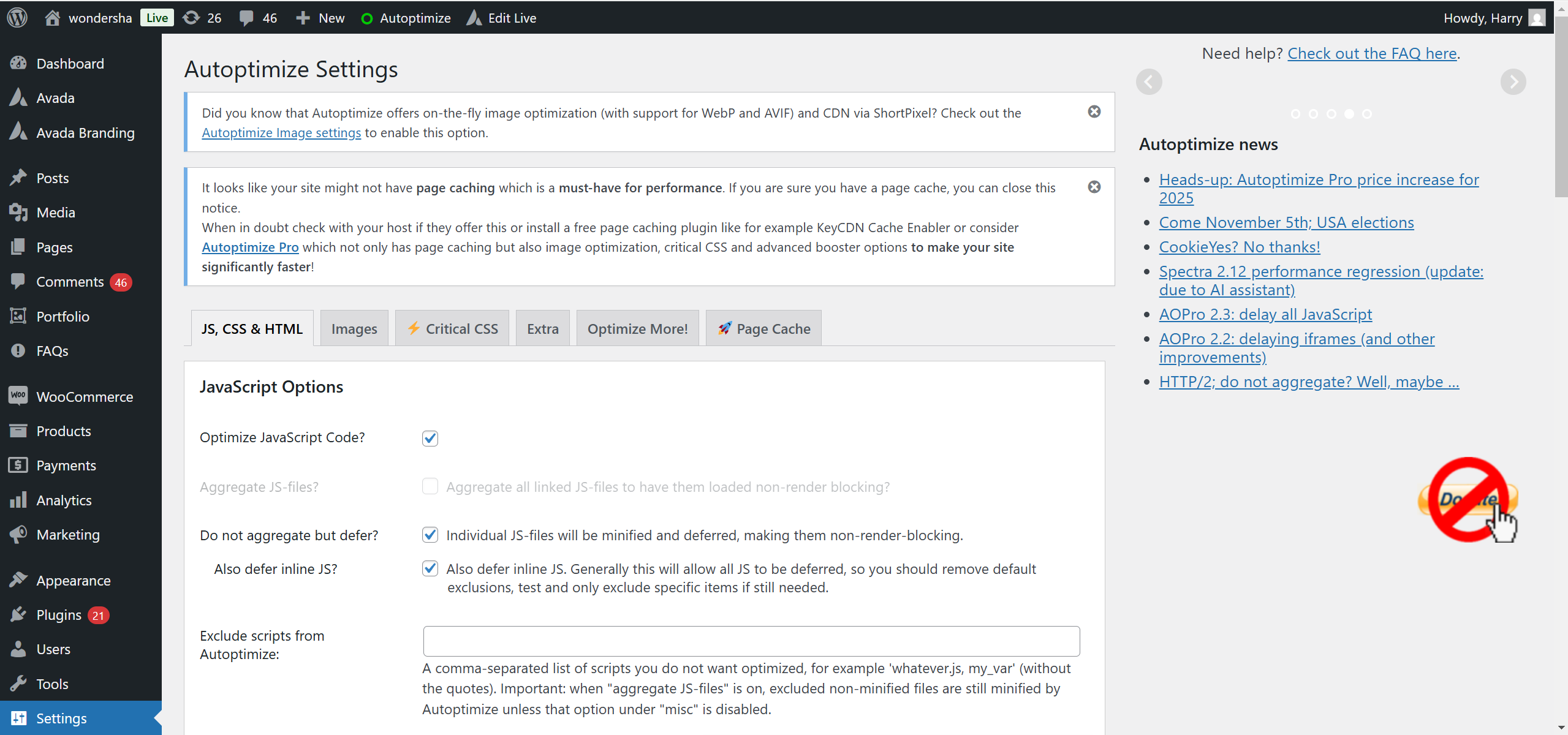Open the FAQ help link

[x=1372, y=53]
